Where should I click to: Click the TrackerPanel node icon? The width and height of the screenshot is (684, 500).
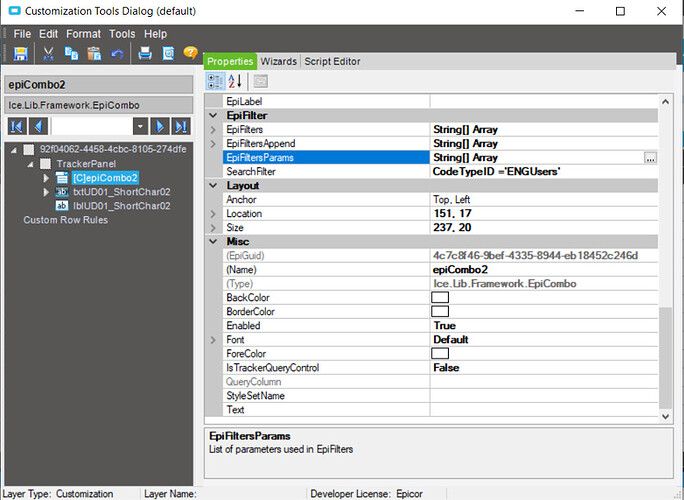[45, 164]
